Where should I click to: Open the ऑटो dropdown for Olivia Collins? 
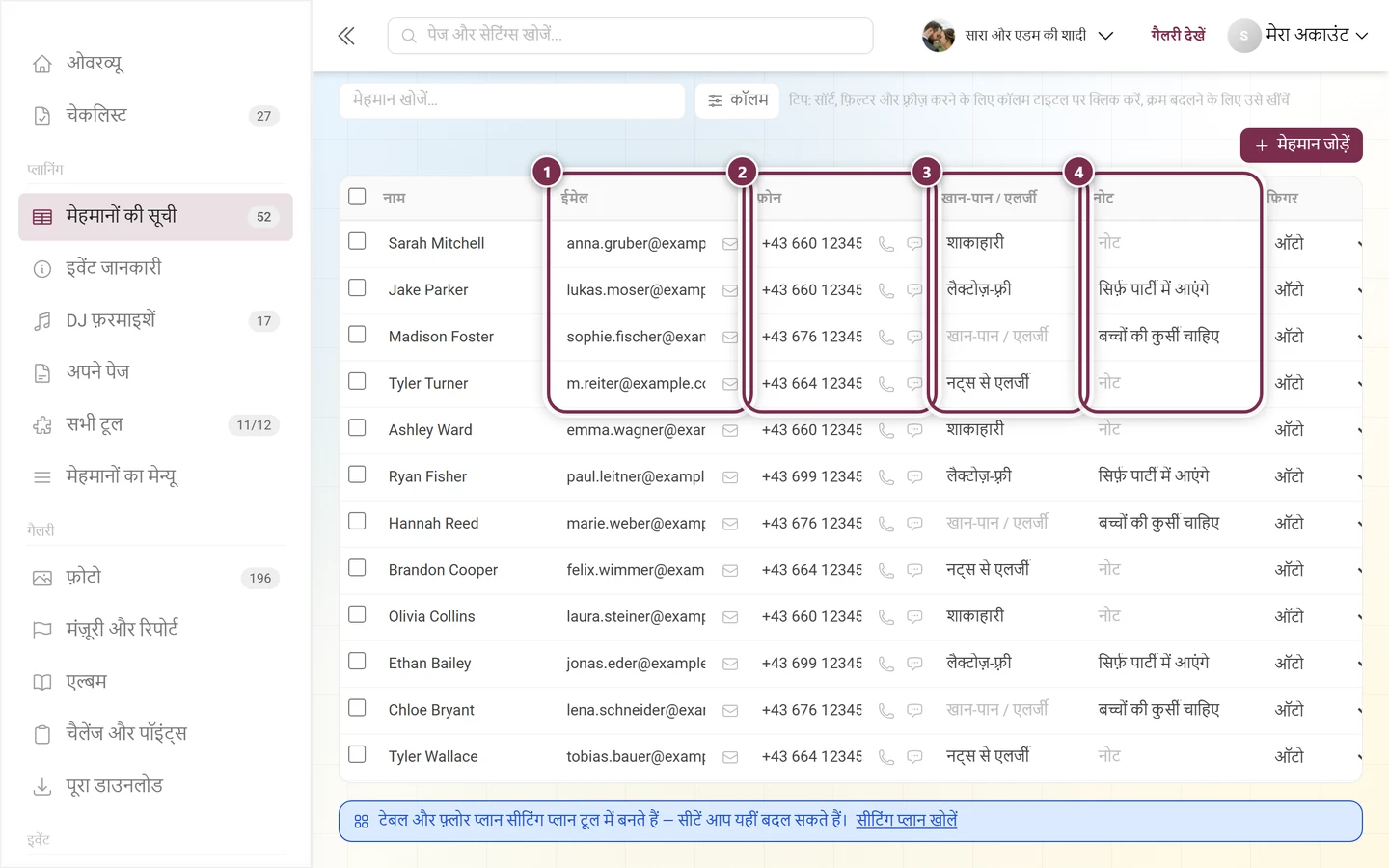click(x=1316, y=617)
